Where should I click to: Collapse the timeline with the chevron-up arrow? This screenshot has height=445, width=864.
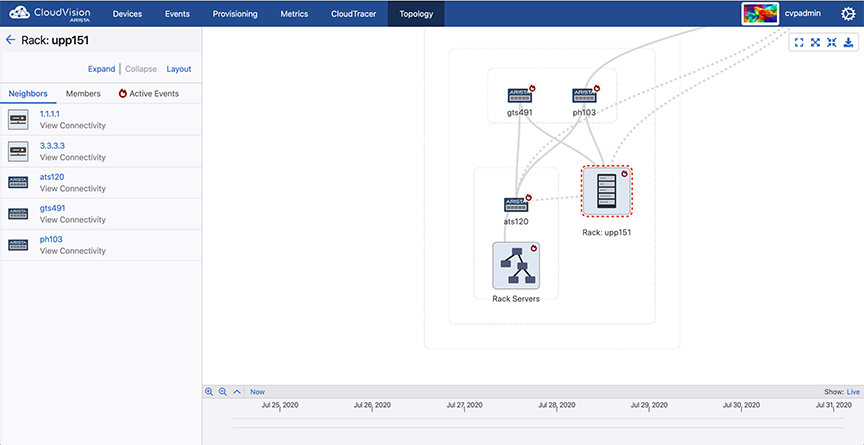tap(237, 392)
